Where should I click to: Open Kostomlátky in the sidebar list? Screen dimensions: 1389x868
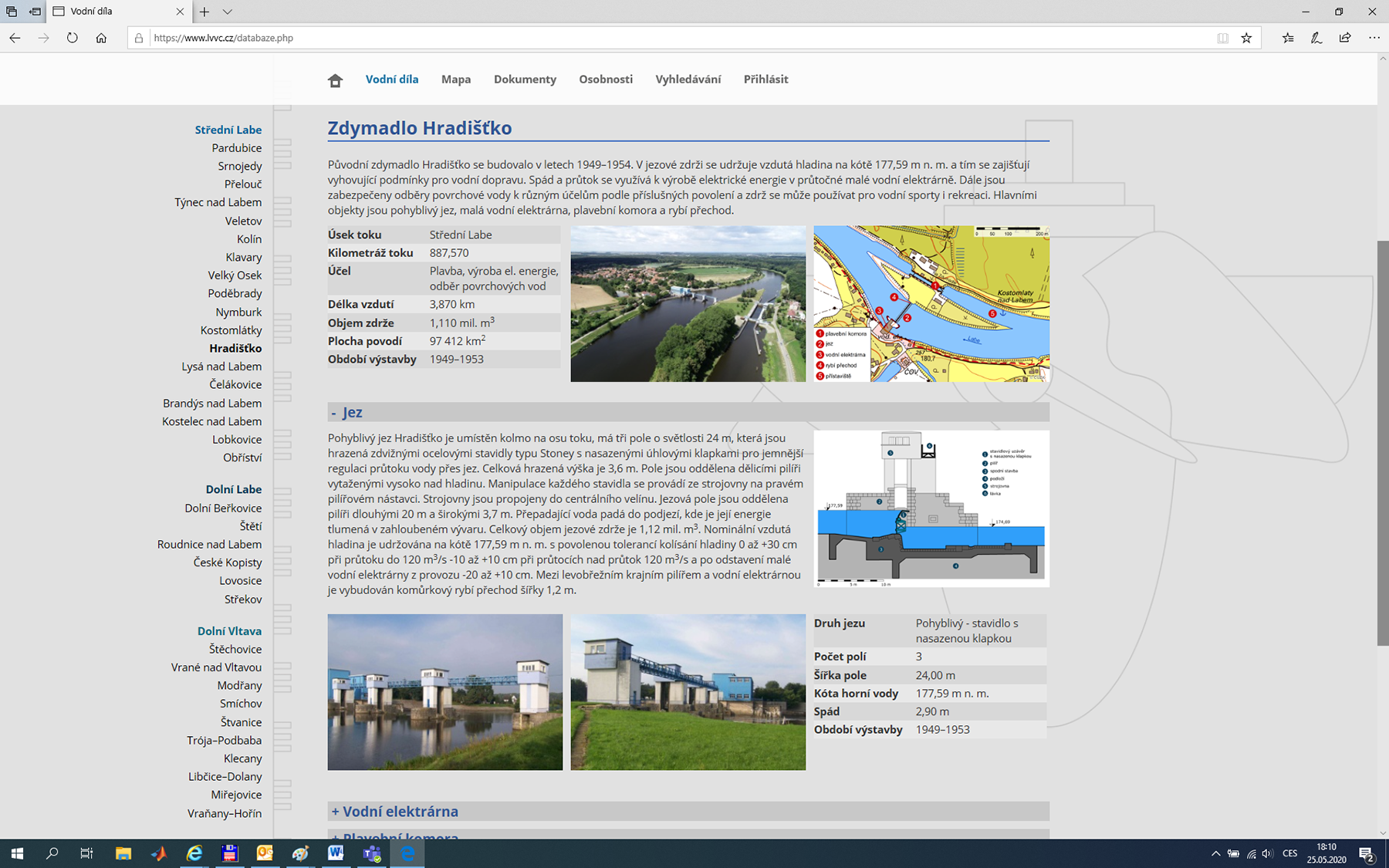[x=231, y=330]
